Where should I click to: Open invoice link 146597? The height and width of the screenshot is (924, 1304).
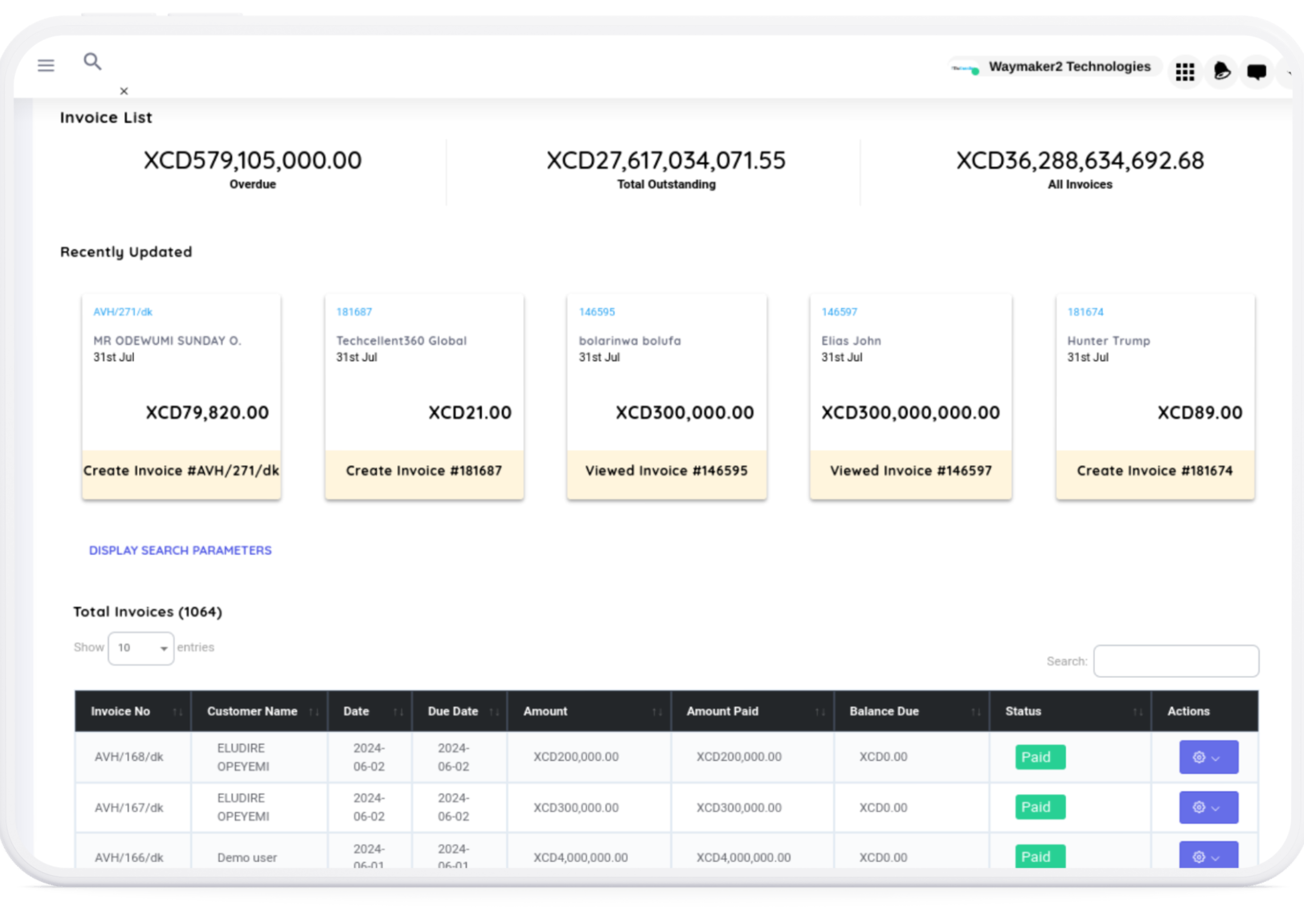[839, 312]
